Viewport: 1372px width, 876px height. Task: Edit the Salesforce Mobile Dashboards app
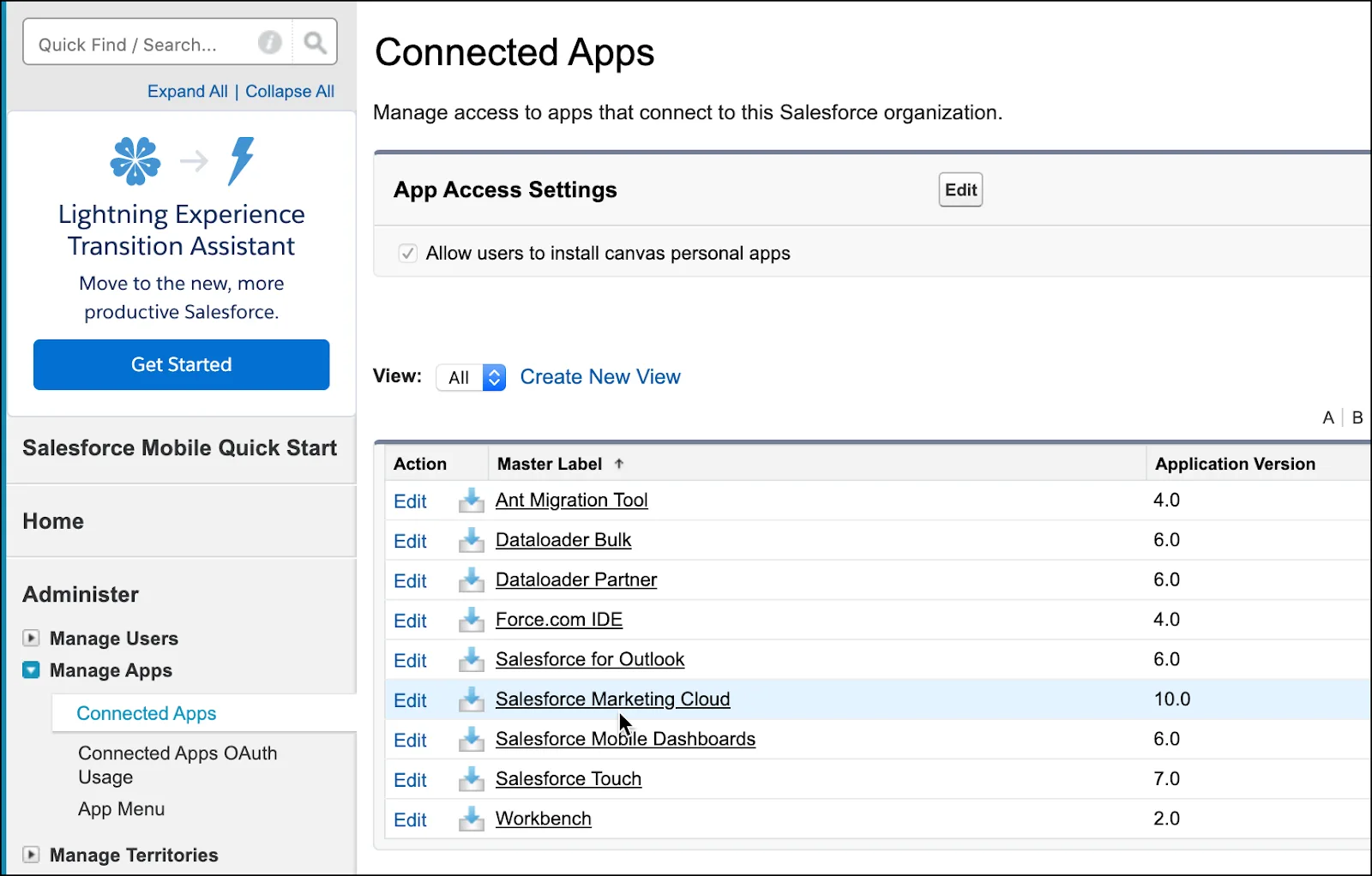click(410, 741)
